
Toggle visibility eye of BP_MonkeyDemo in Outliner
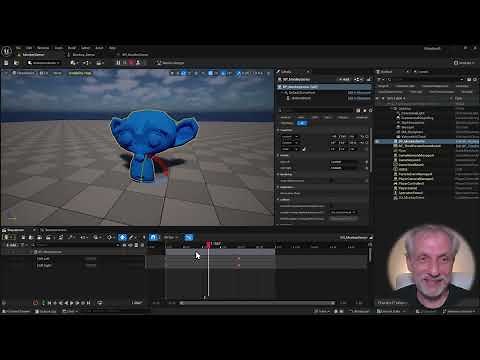coord(377,141)
